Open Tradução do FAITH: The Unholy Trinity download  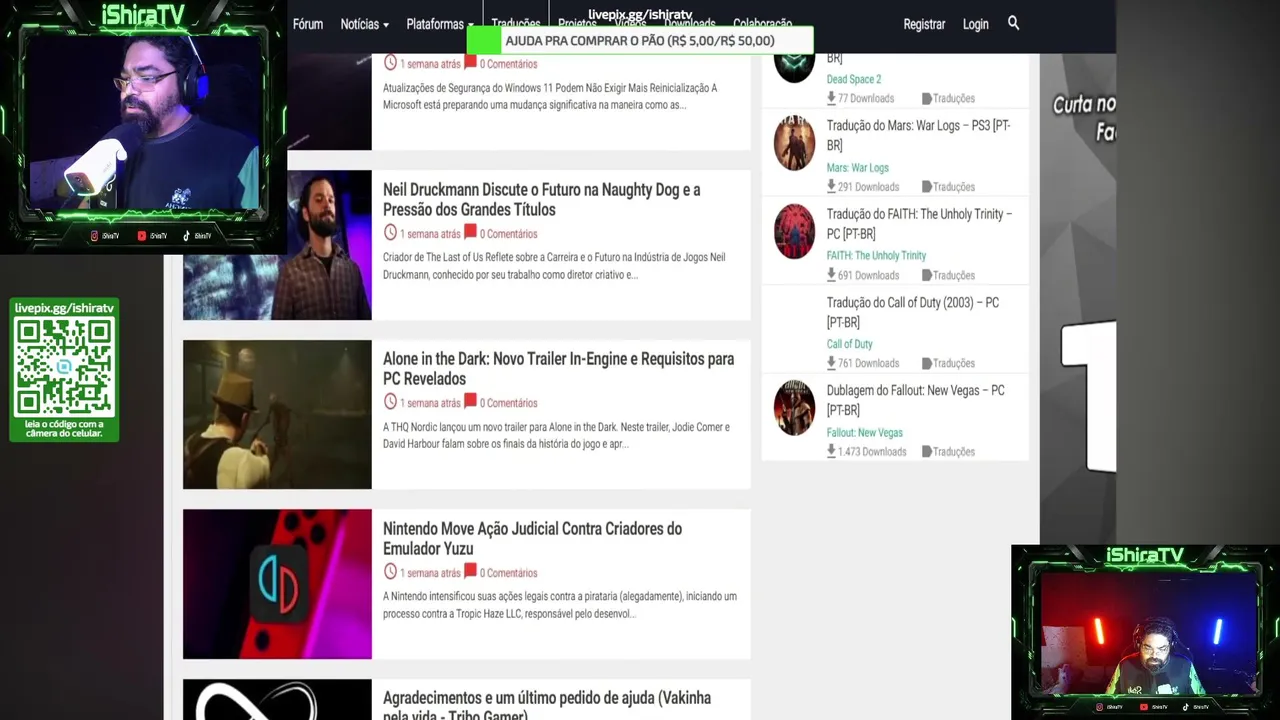[x=919, y=224]
